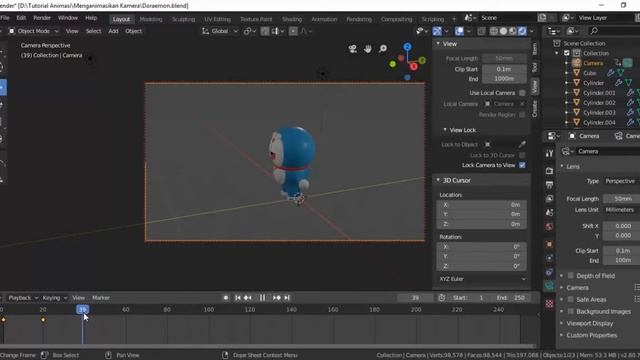640x360 pixels.
Task: Open the lens Type Perspective dropdown
Action: pos(622,181)
